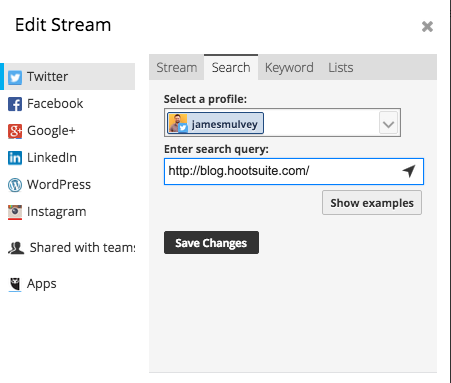Click the jamesmulvey profile name
451x383 pixels.
[225, 124]
